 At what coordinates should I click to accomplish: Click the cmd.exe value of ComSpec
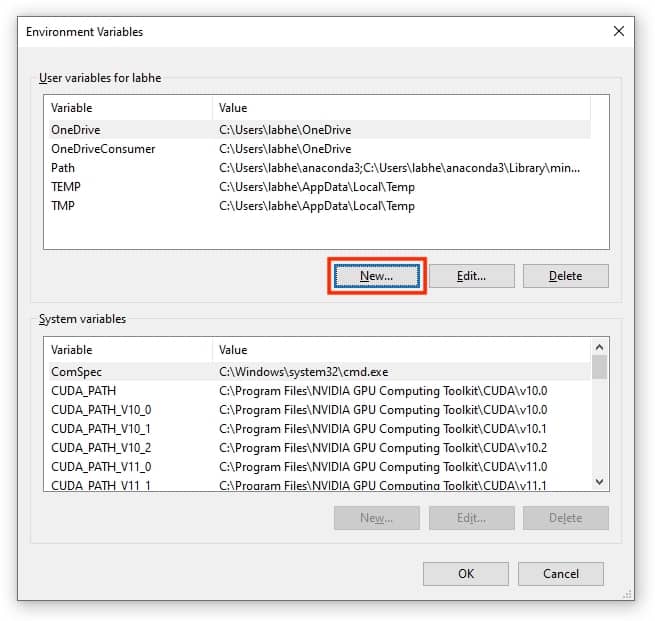coord(303,372)
